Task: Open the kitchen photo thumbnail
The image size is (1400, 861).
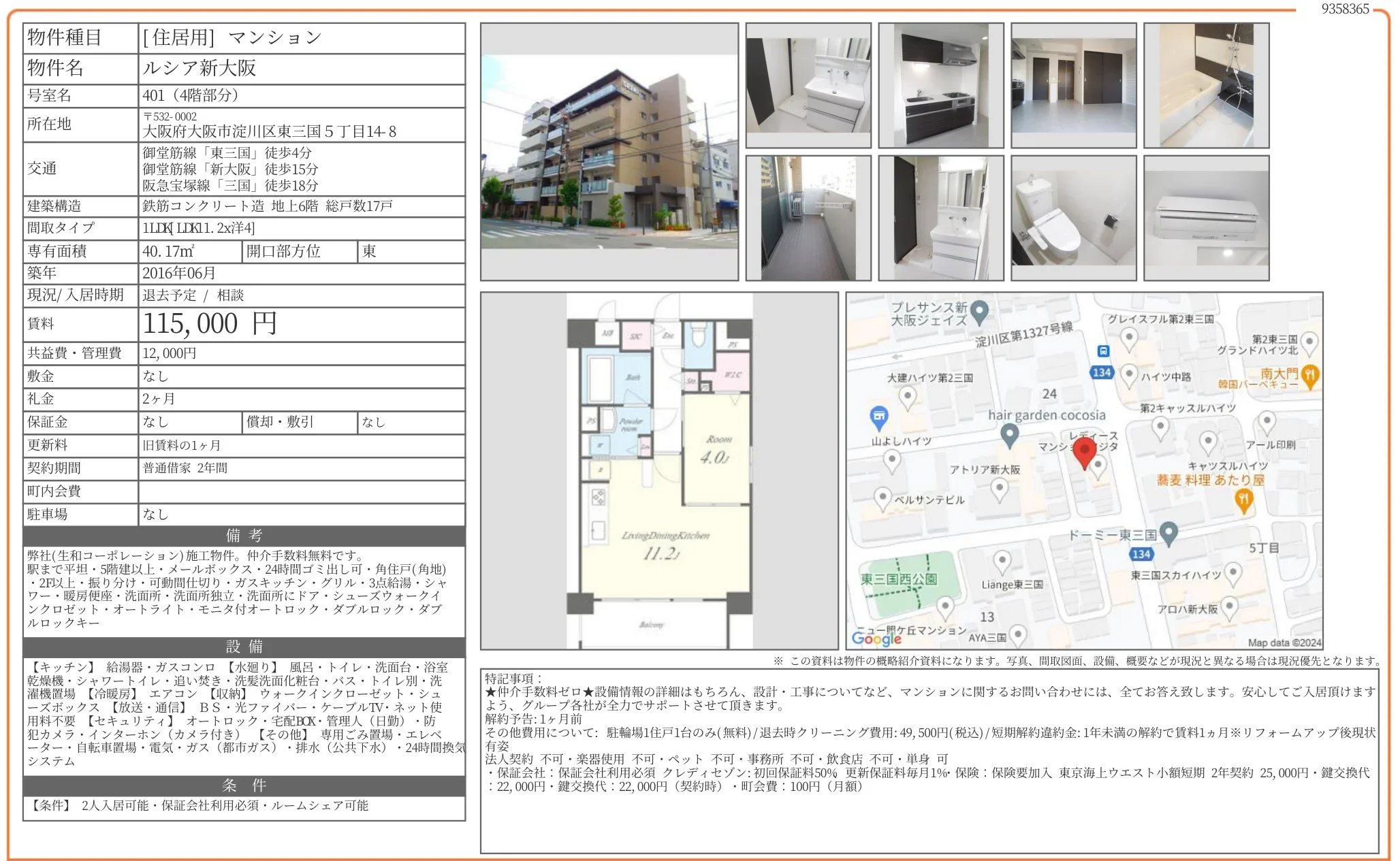Action: 940,86
